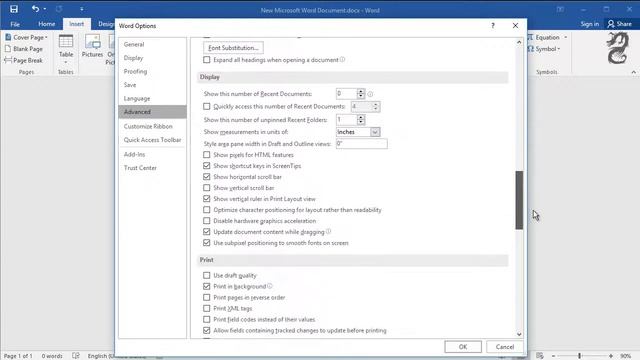Insert a Page Break
Image resolution: width=640 pixels, height=360 pixels.
(x=24, y=60)
